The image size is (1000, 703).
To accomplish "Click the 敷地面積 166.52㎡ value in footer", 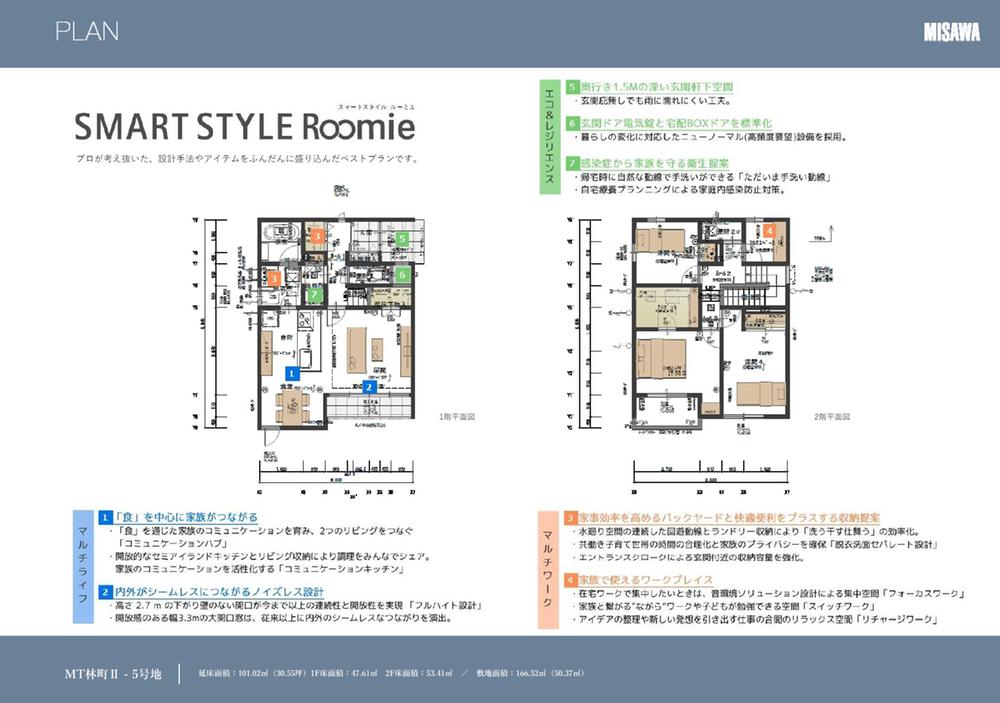I will pyautogui.click(x=530, y=673).
